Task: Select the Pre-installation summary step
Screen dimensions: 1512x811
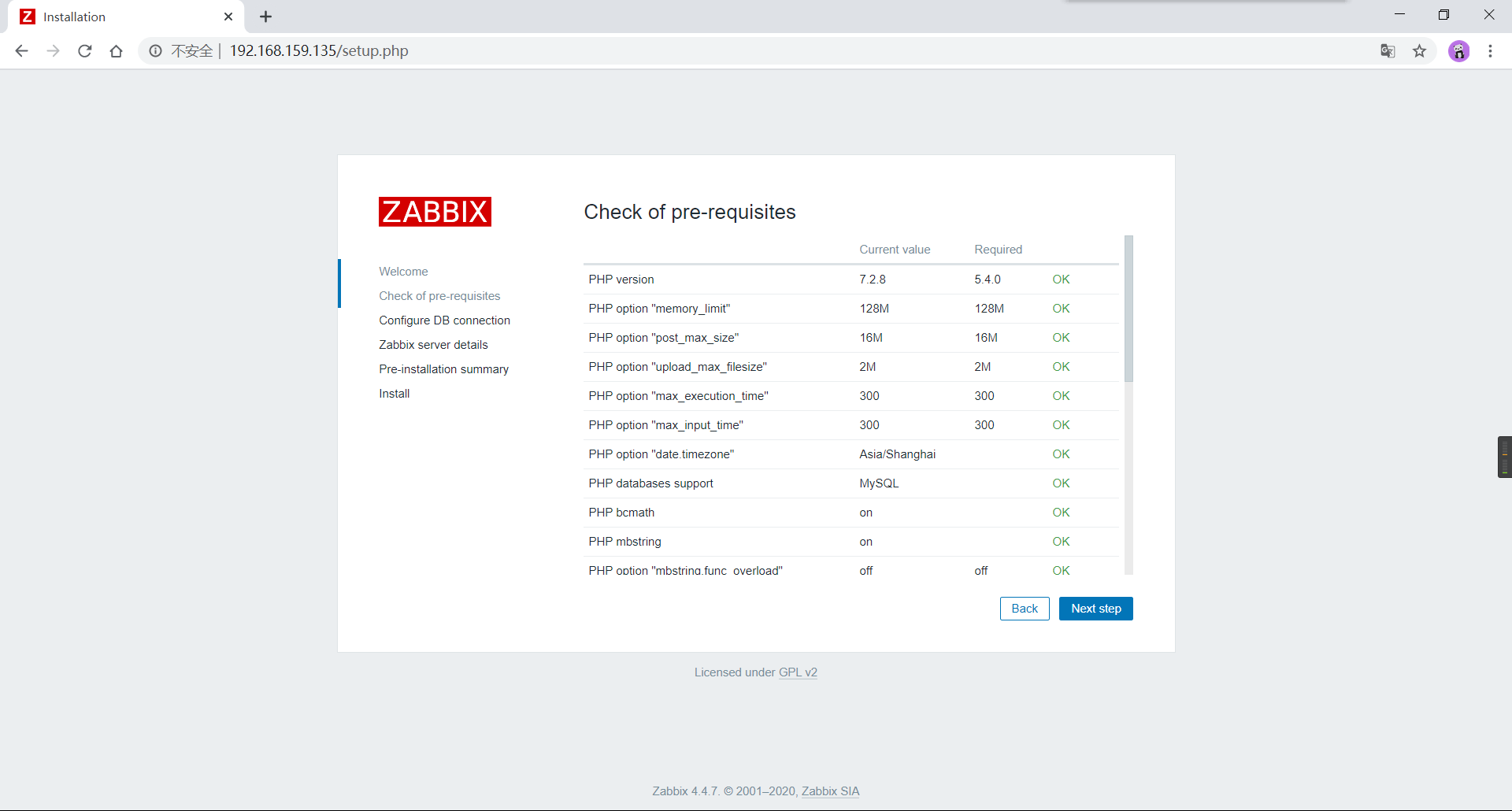Action: point(443,369)
